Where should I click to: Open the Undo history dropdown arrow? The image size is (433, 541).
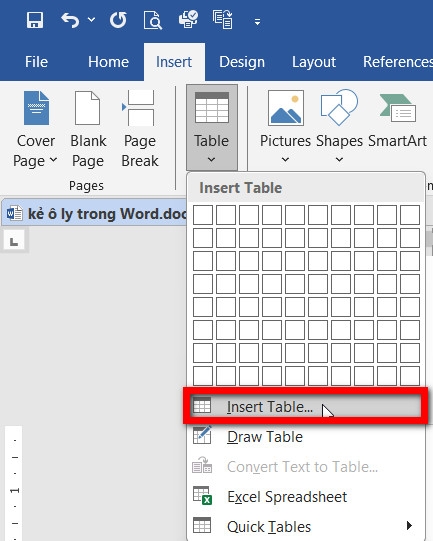(91, 20)
